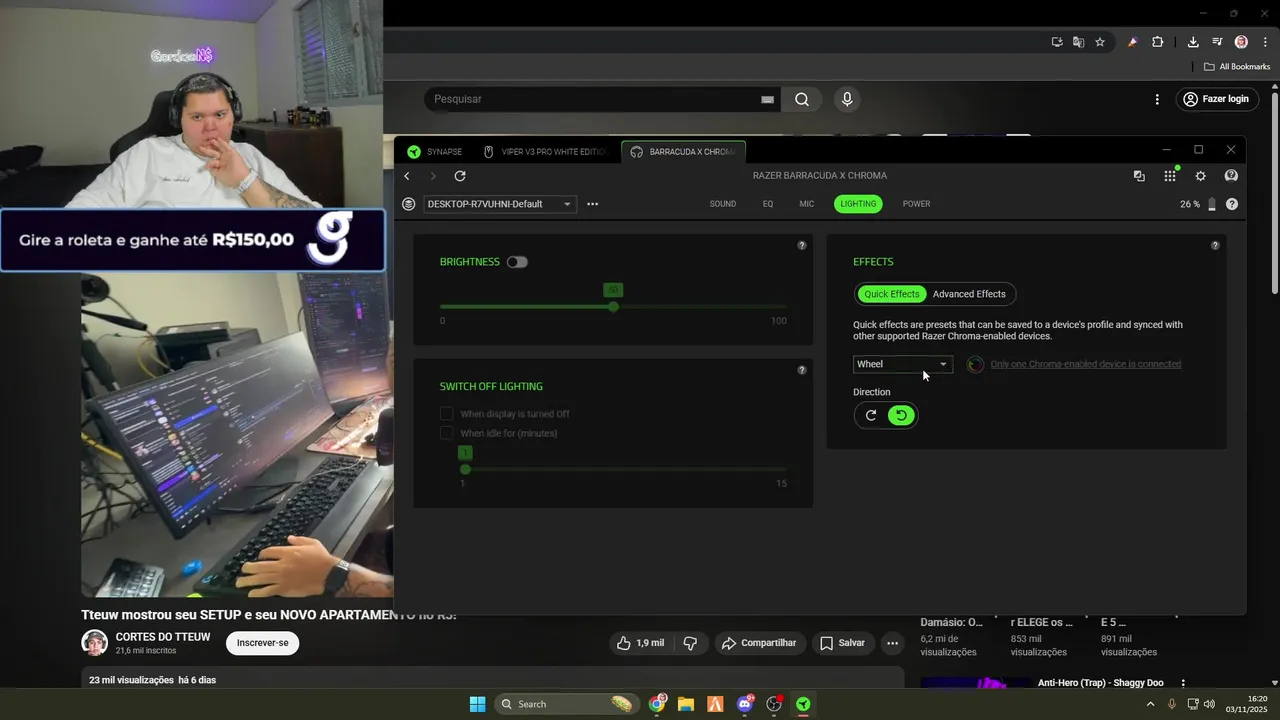Select the Barracuda X Chroma tab

pos(684,152)
